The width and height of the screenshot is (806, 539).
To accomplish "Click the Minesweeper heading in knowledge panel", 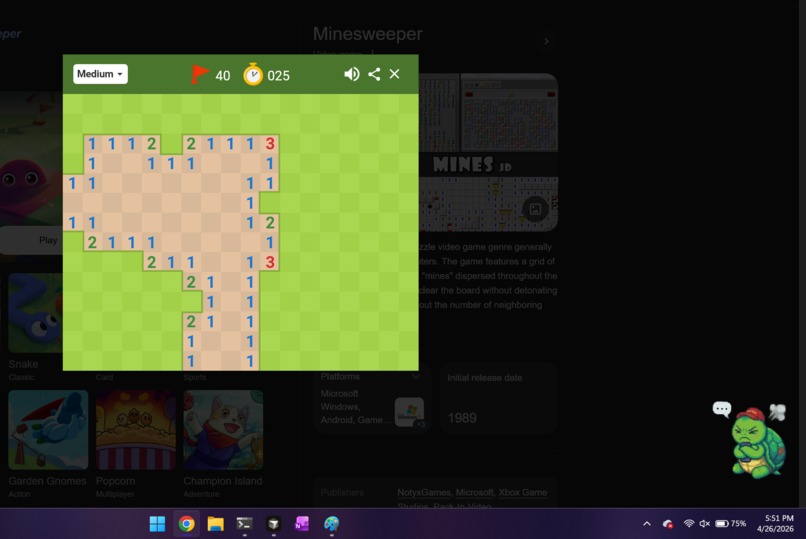I will point(368,34).
